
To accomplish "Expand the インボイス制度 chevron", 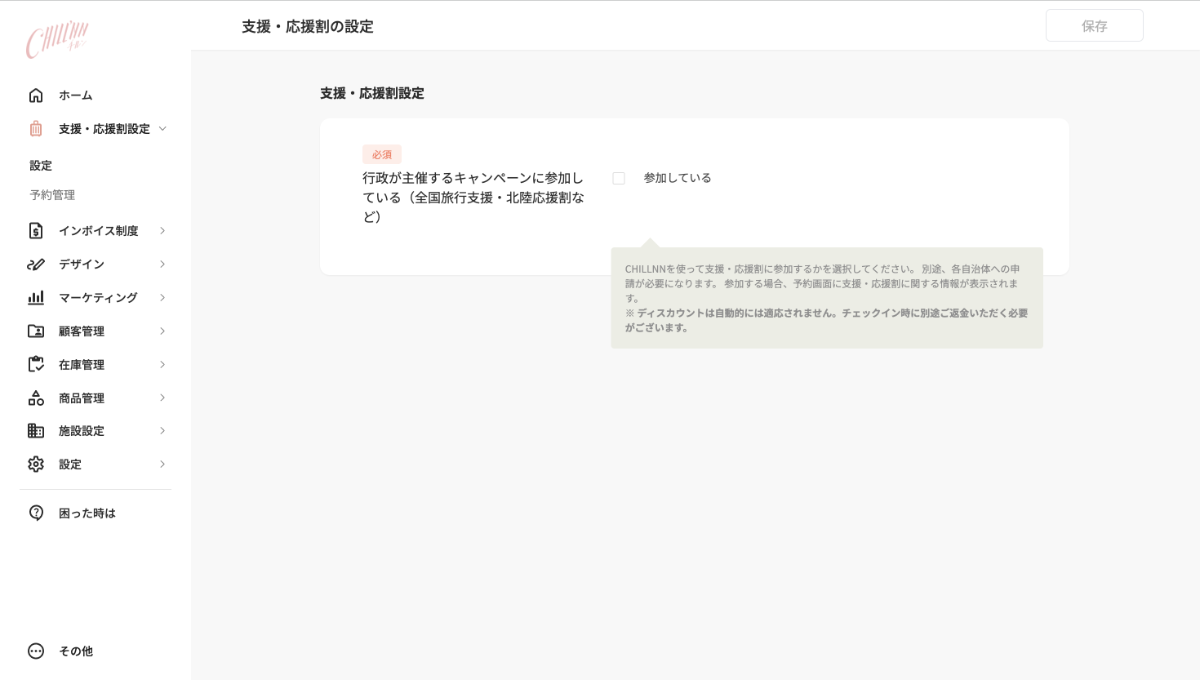I will (x=162, y=231).
